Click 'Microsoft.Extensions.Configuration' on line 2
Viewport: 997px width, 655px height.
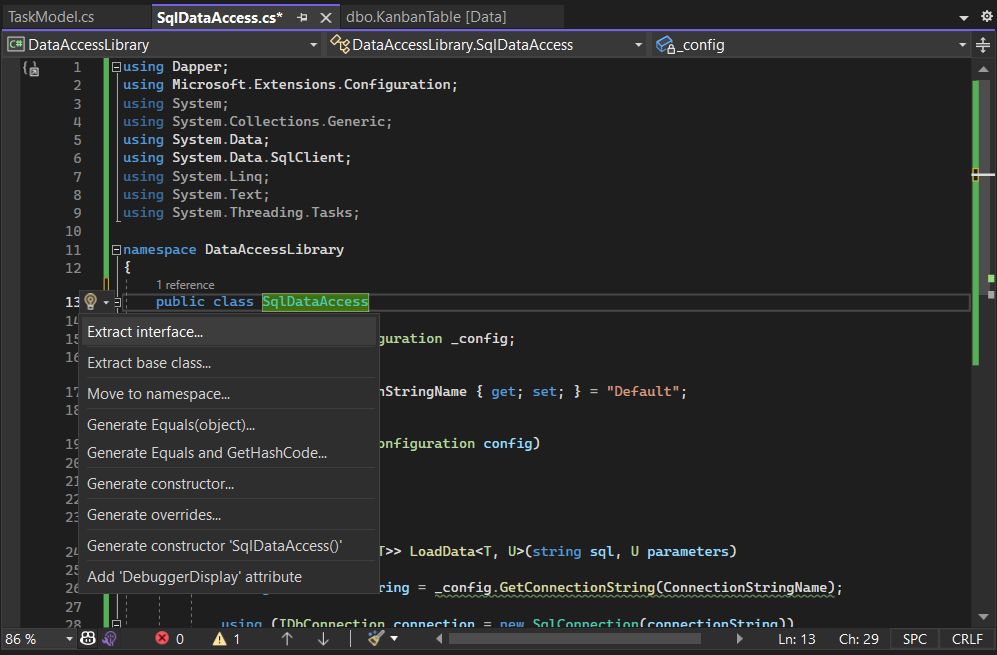coord(311,85)
